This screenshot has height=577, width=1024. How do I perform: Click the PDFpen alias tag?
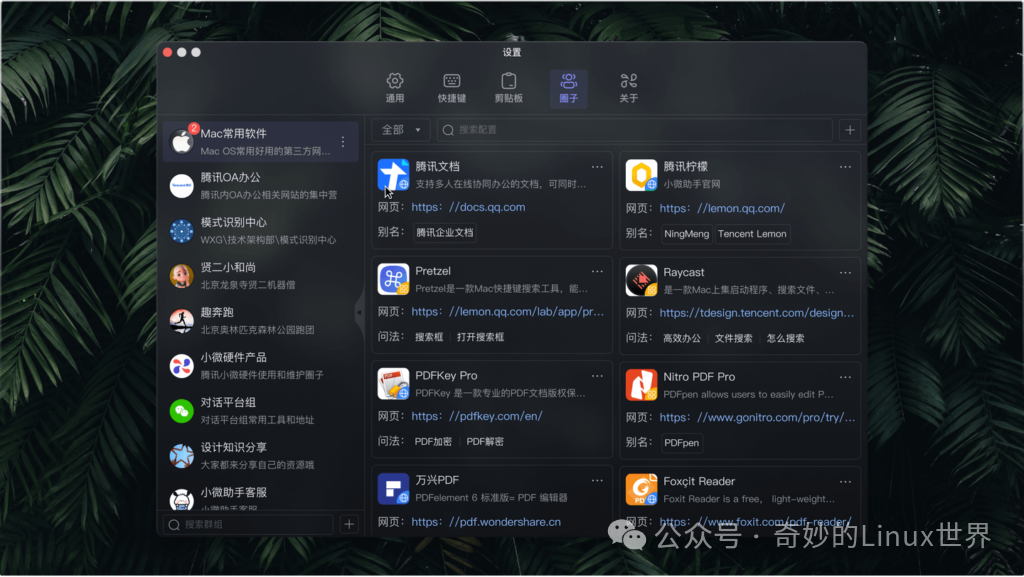681,443
